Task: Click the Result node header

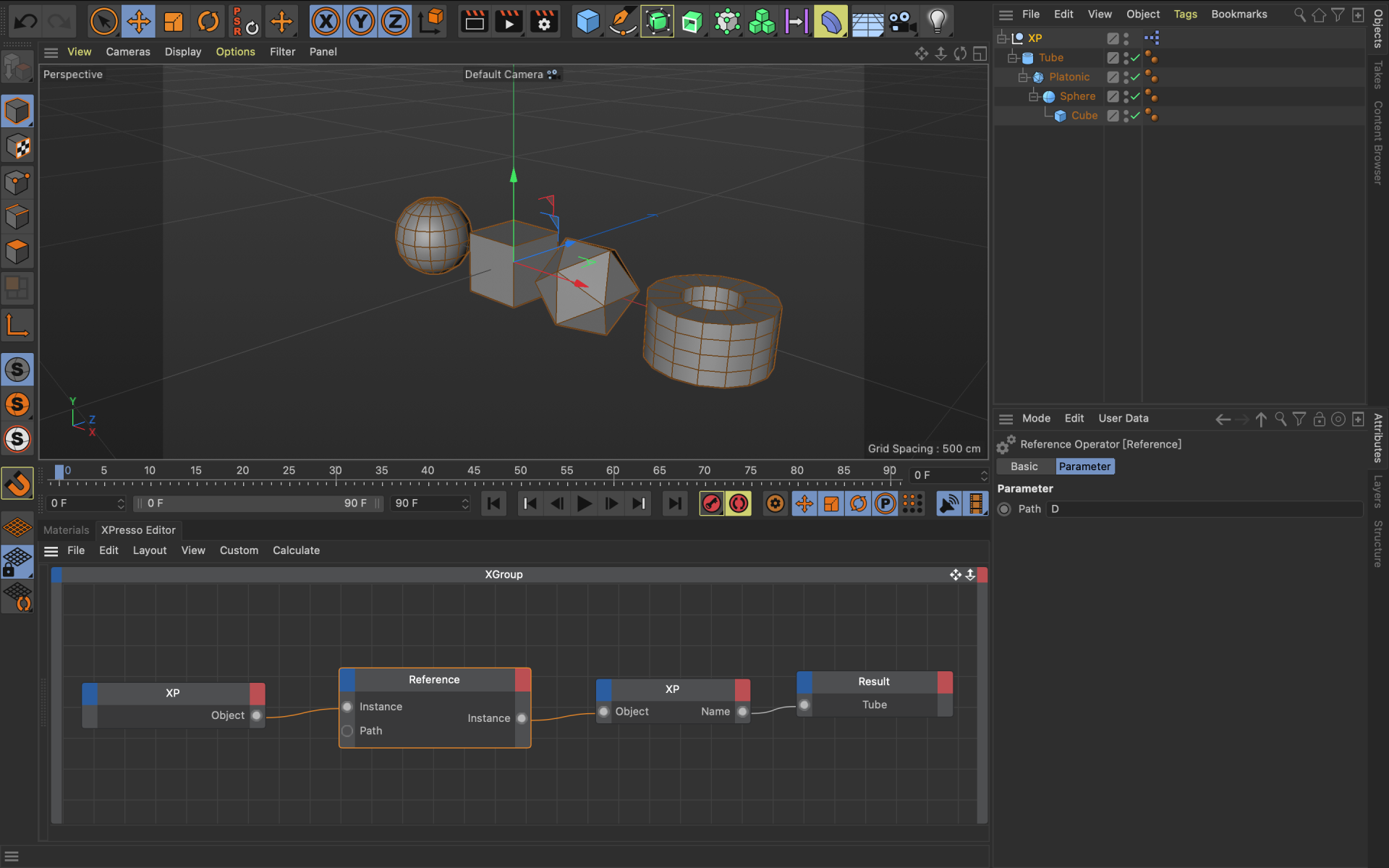Action: (x=874, y=682)
